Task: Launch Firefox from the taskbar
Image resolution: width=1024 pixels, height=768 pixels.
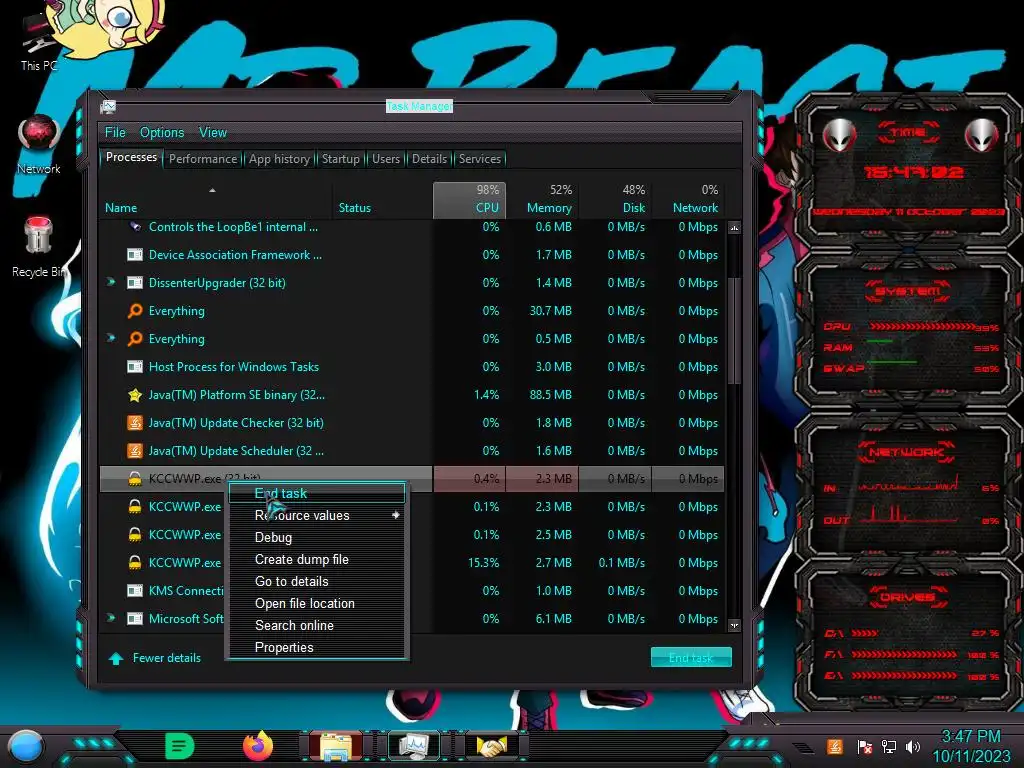Action: pos(258,746)
